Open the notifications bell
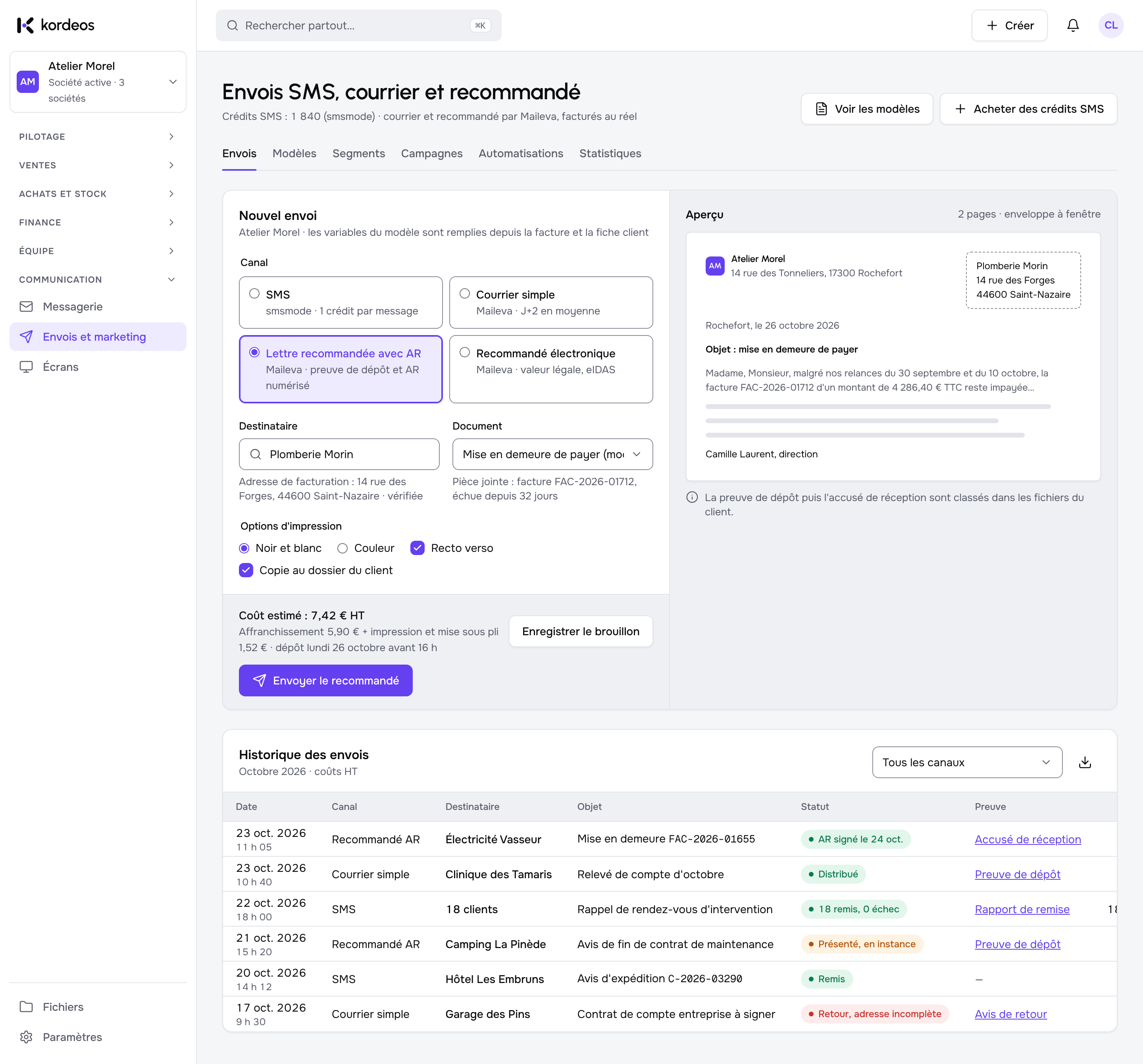The image size is (1143, 1064). pos(1073,25)
